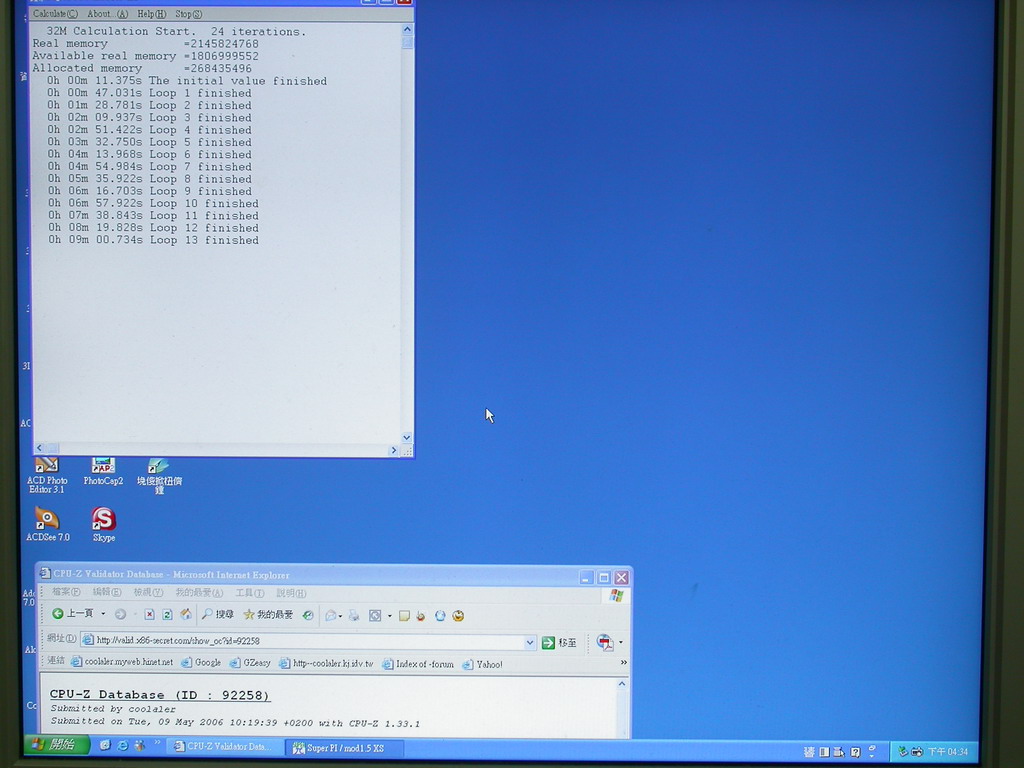Viewport: 1024px width, 768px height.
Task: Click the taskbar clock showing 下午 04:34
Action: coord(948,752)
